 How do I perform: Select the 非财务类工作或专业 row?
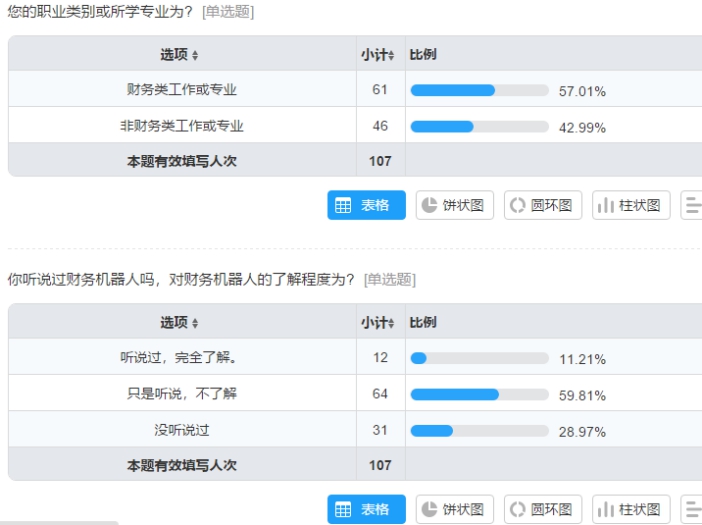click(x=355, y=125)
